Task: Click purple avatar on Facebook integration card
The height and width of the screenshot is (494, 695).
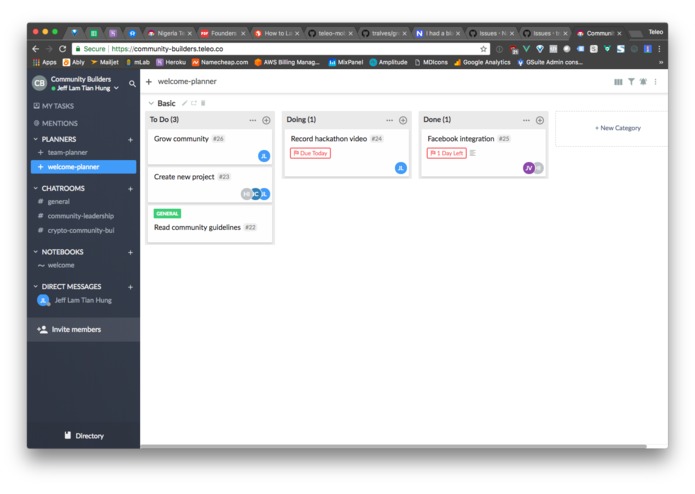Action: [x=528, y=168]
